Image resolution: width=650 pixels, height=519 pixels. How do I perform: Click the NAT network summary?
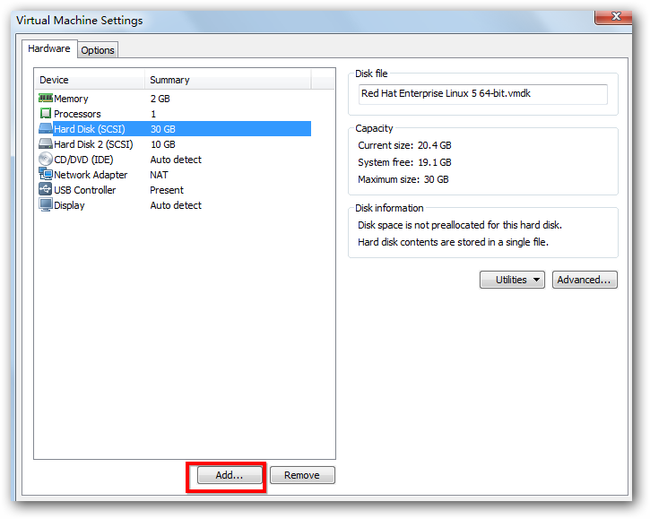click(x=159, y=175)
